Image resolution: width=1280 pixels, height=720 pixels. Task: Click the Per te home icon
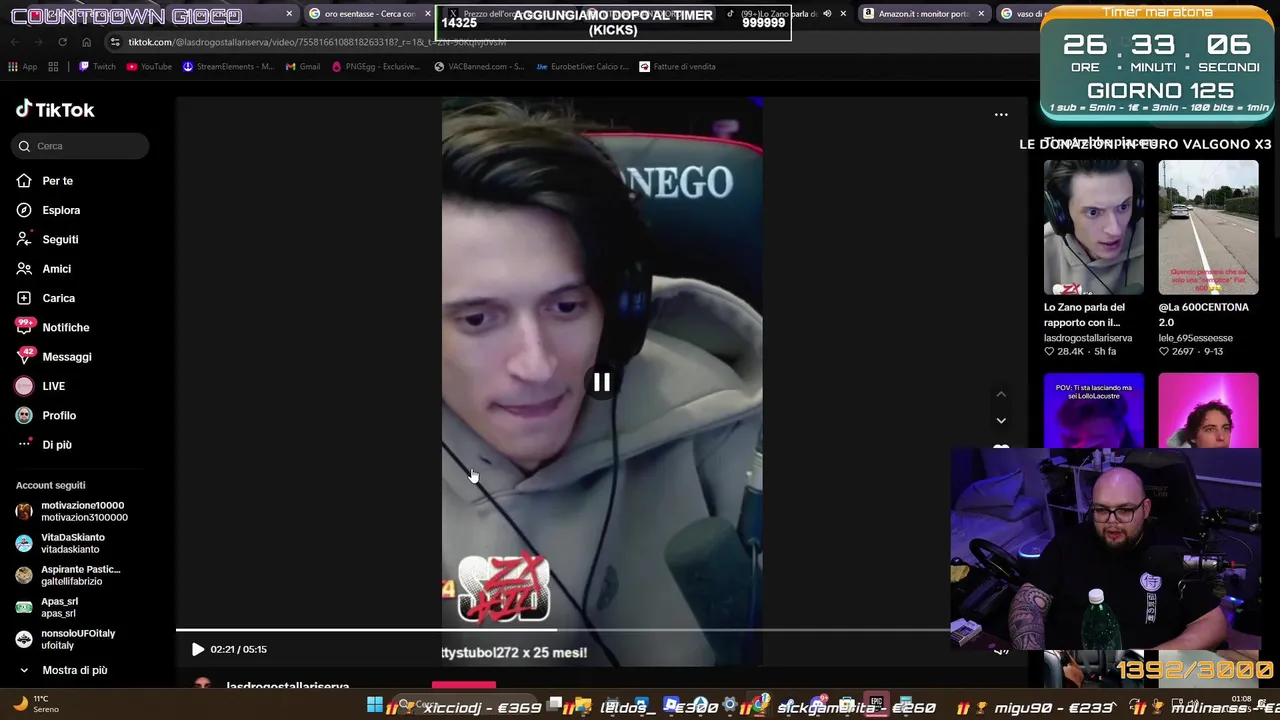click(x=24, y=181)
